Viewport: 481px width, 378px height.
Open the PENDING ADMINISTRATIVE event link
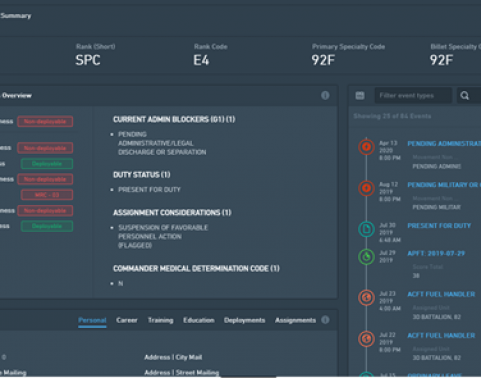[444, 144]
